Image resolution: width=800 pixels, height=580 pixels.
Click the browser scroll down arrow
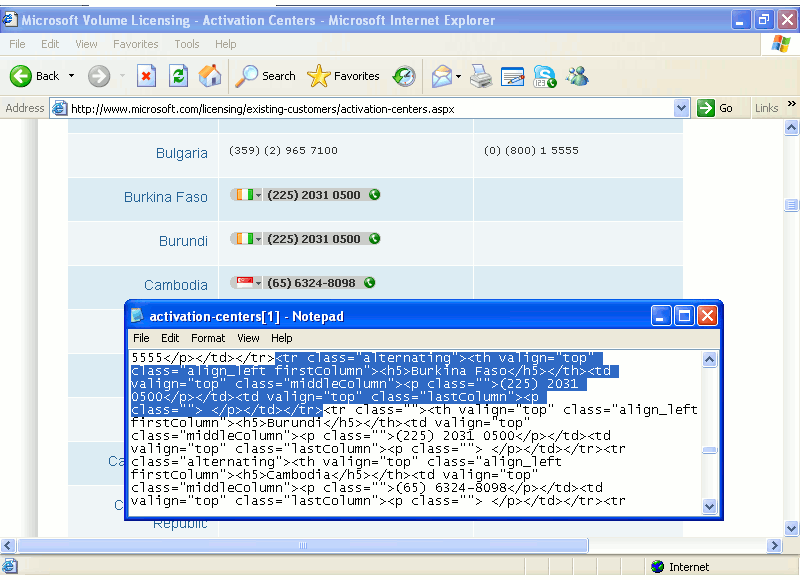coord(791,528)
